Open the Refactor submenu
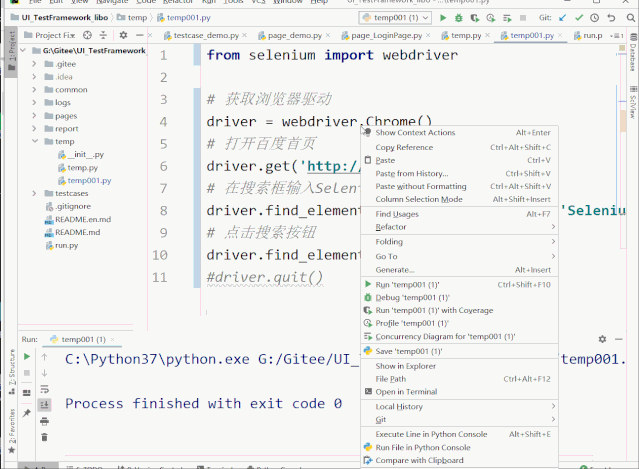This screenshot has width=639, height=469. [x=391, y=227]
